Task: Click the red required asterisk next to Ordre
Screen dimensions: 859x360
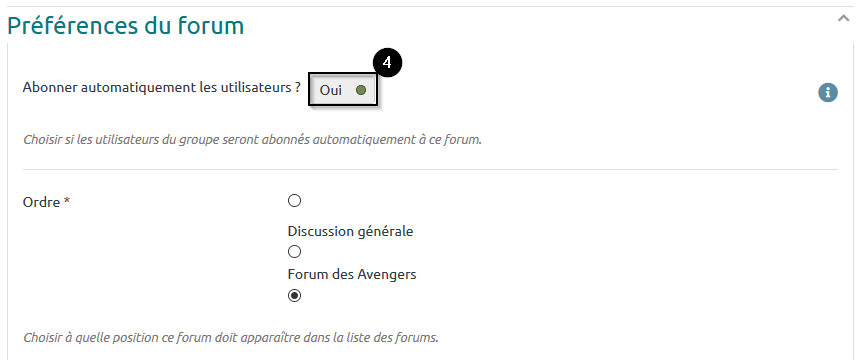Action: 67,201
